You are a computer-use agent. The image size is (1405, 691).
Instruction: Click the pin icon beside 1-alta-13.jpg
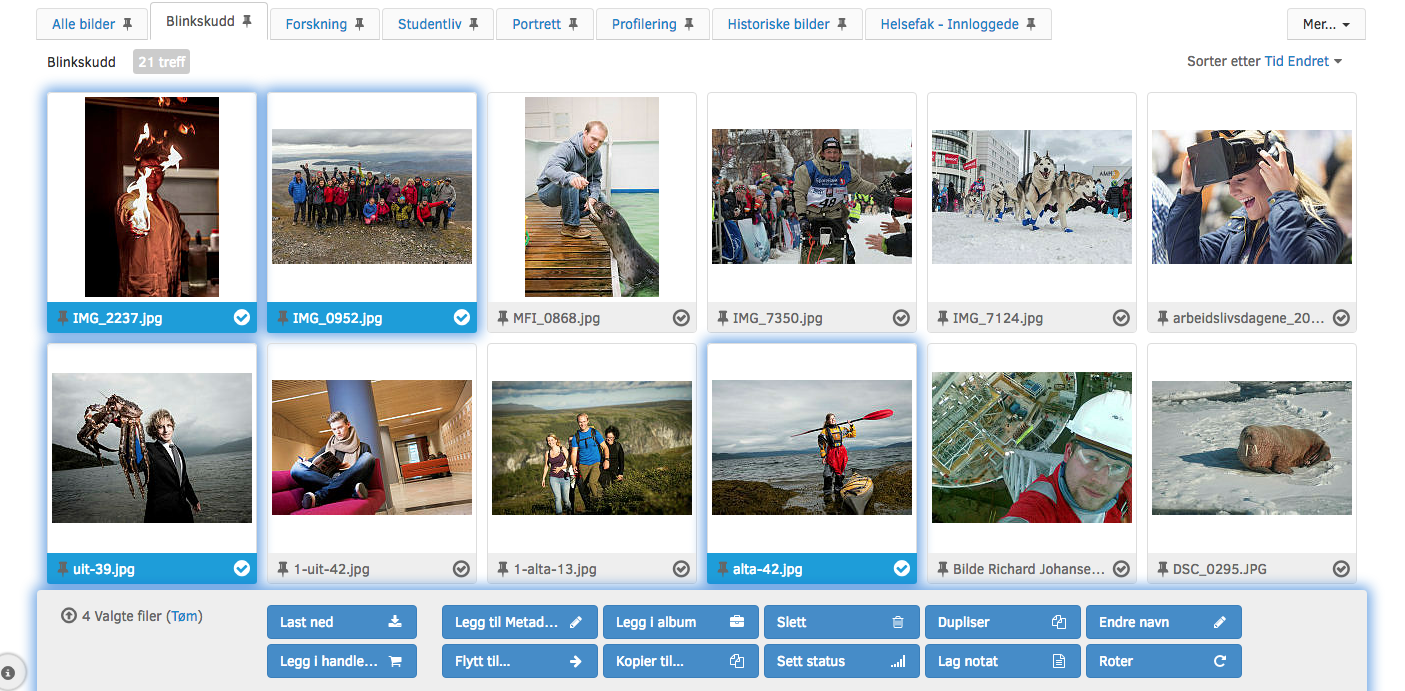[x=503, y=569]
